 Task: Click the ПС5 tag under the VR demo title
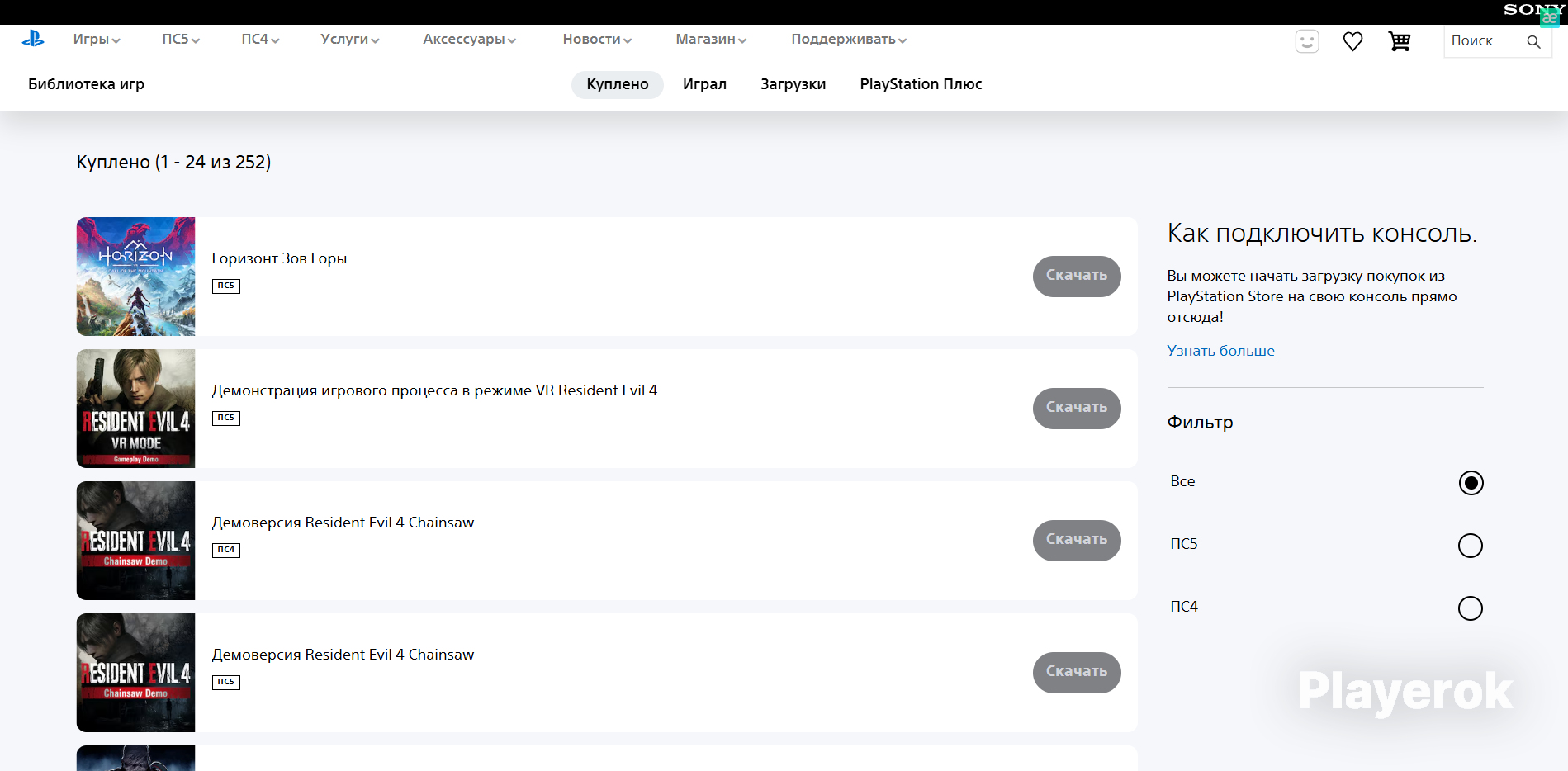226,418
